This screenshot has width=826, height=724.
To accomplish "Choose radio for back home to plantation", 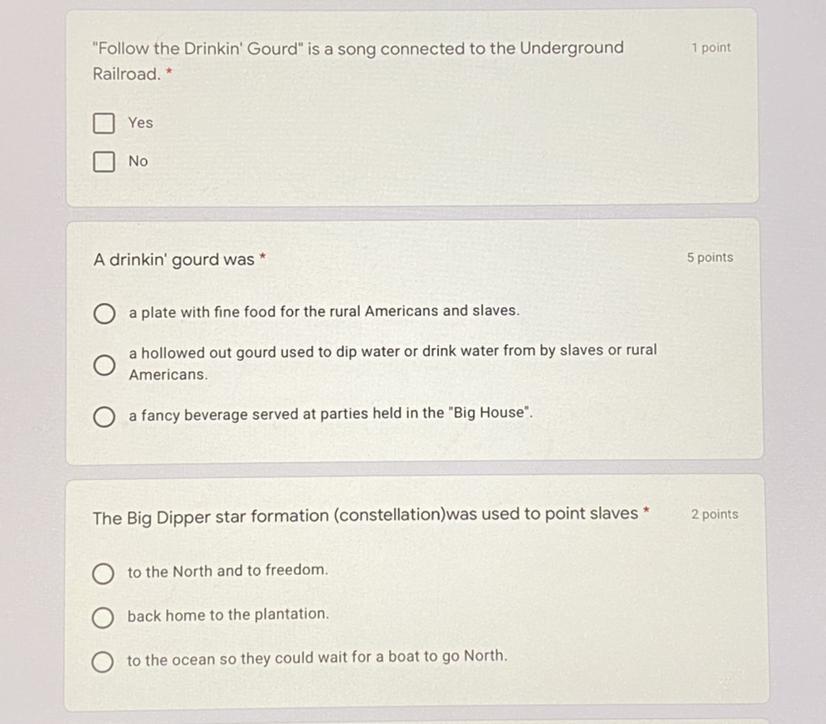I will click(103, 618).
